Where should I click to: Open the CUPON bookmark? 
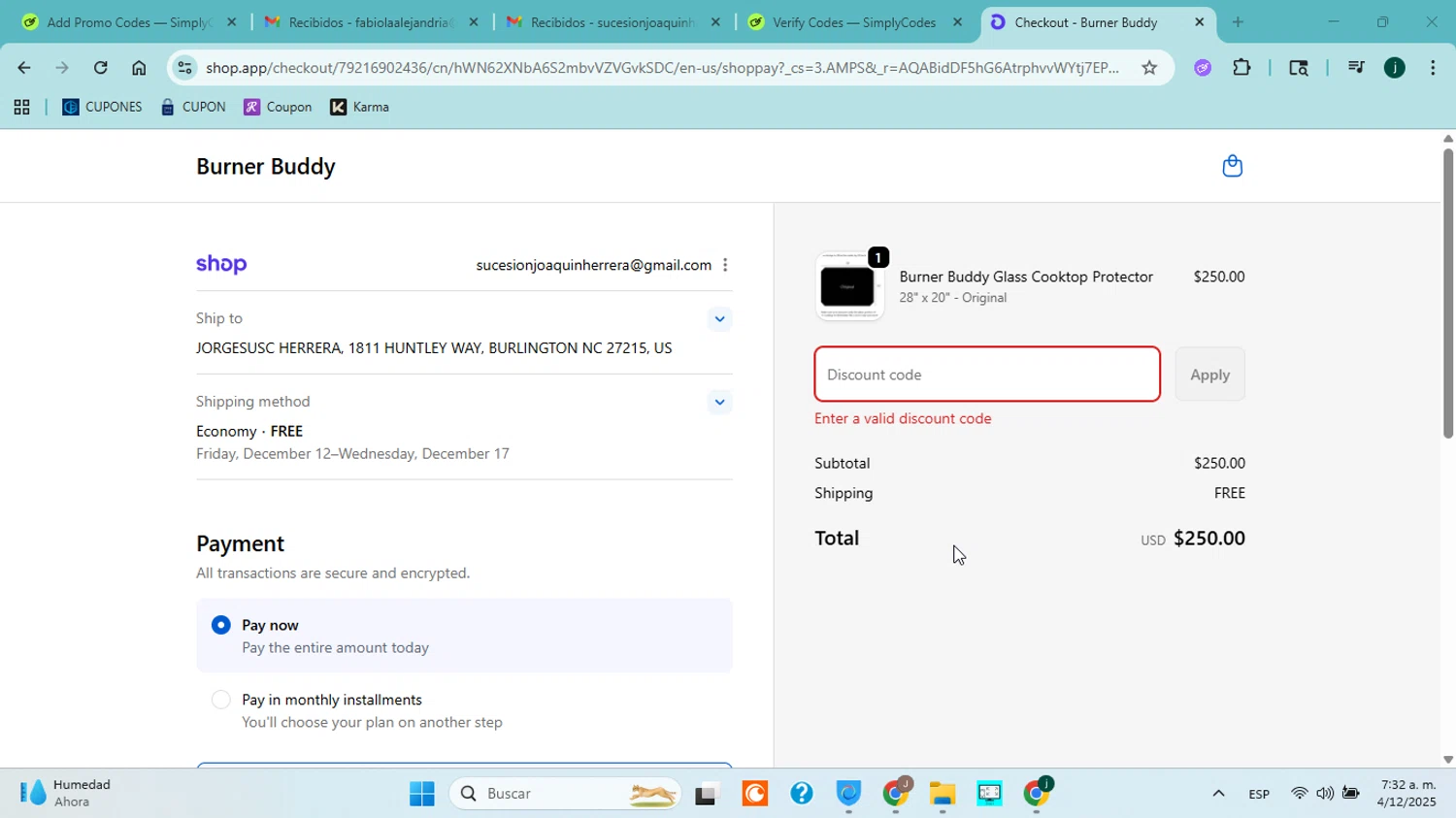click(193, 107)
